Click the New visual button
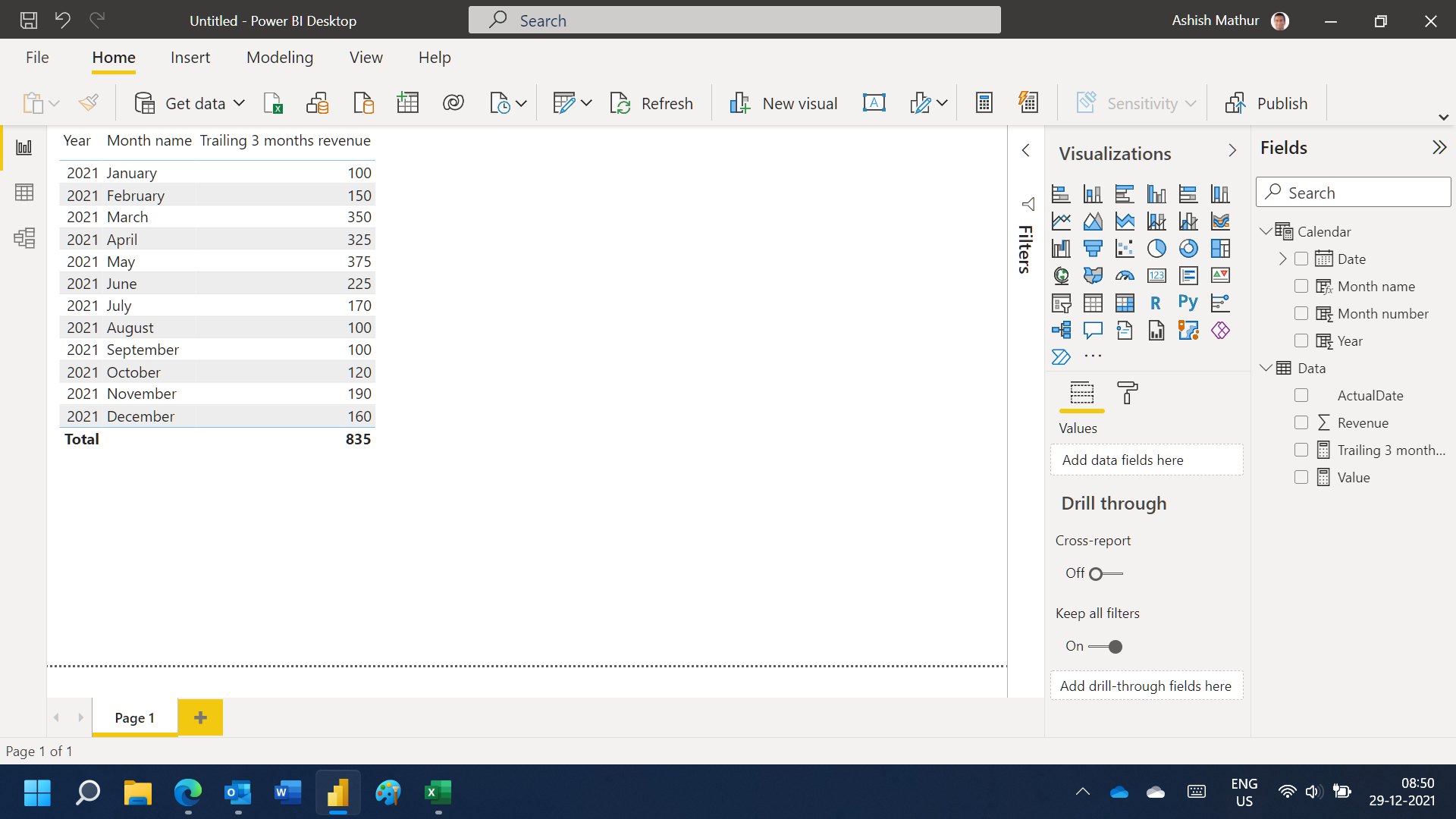Screen dimensions: 1456x819 [783, 103]
